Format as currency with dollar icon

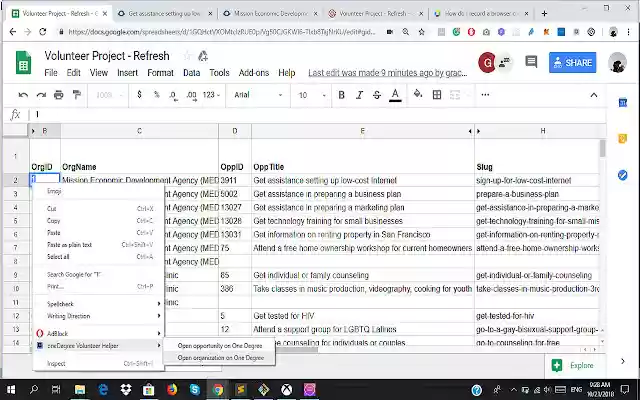click(x=140, y=95)
